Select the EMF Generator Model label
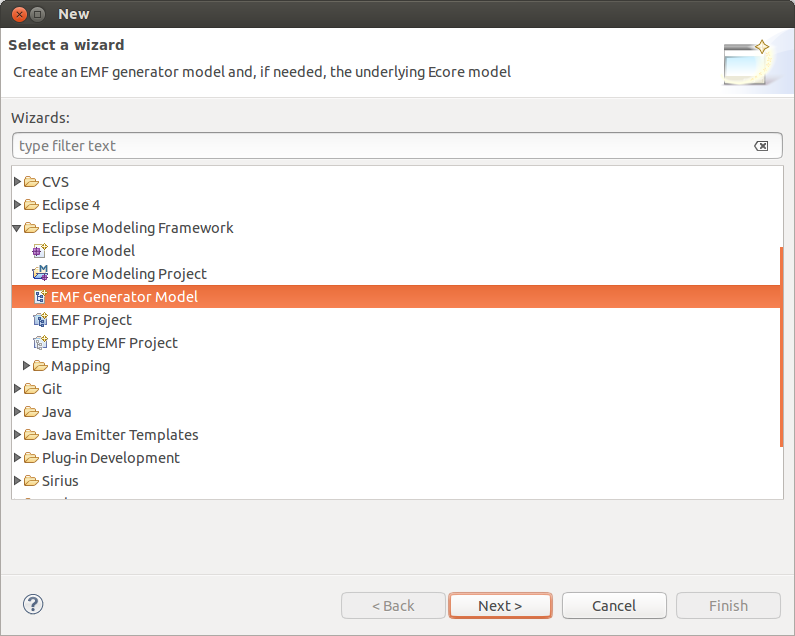This screenshot has height=636, width=795. tap(124, 297)
